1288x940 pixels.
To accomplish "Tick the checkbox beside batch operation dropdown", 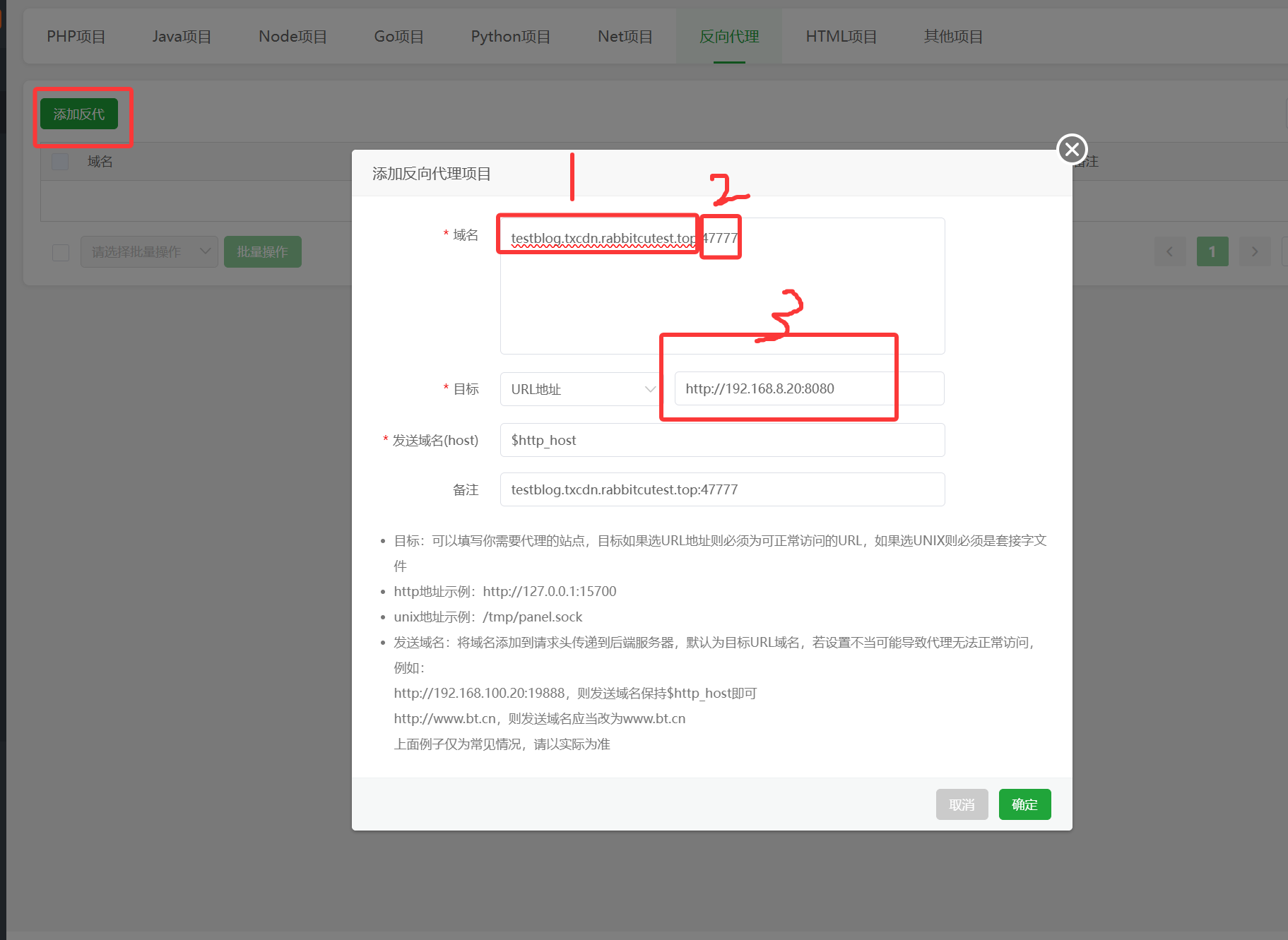I will coord(61,252).
